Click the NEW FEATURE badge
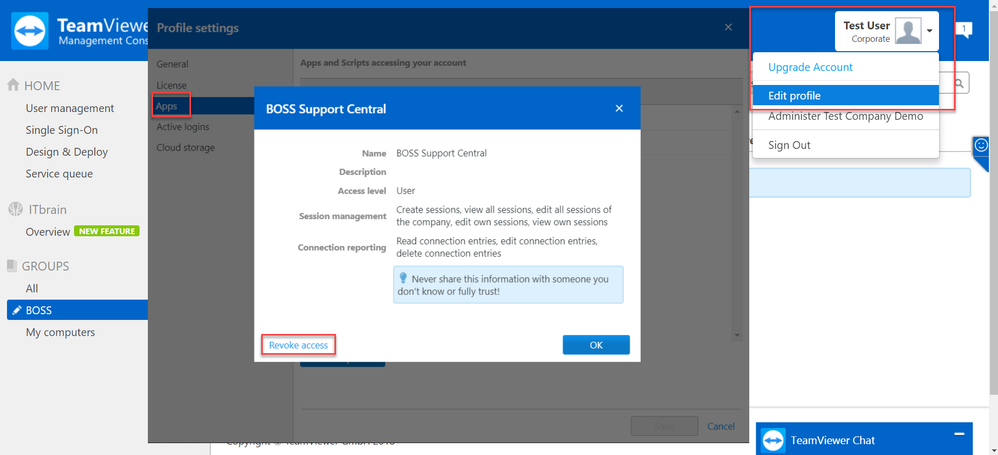998x455 pixels. coord(107,231)
